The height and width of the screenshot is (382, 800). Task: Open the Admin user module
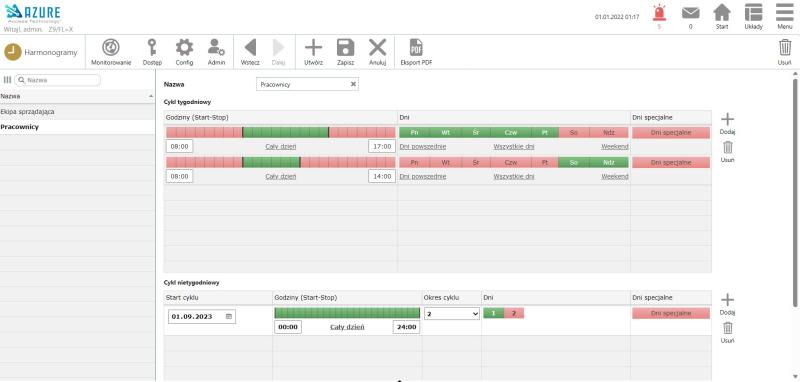click(216, 52)
